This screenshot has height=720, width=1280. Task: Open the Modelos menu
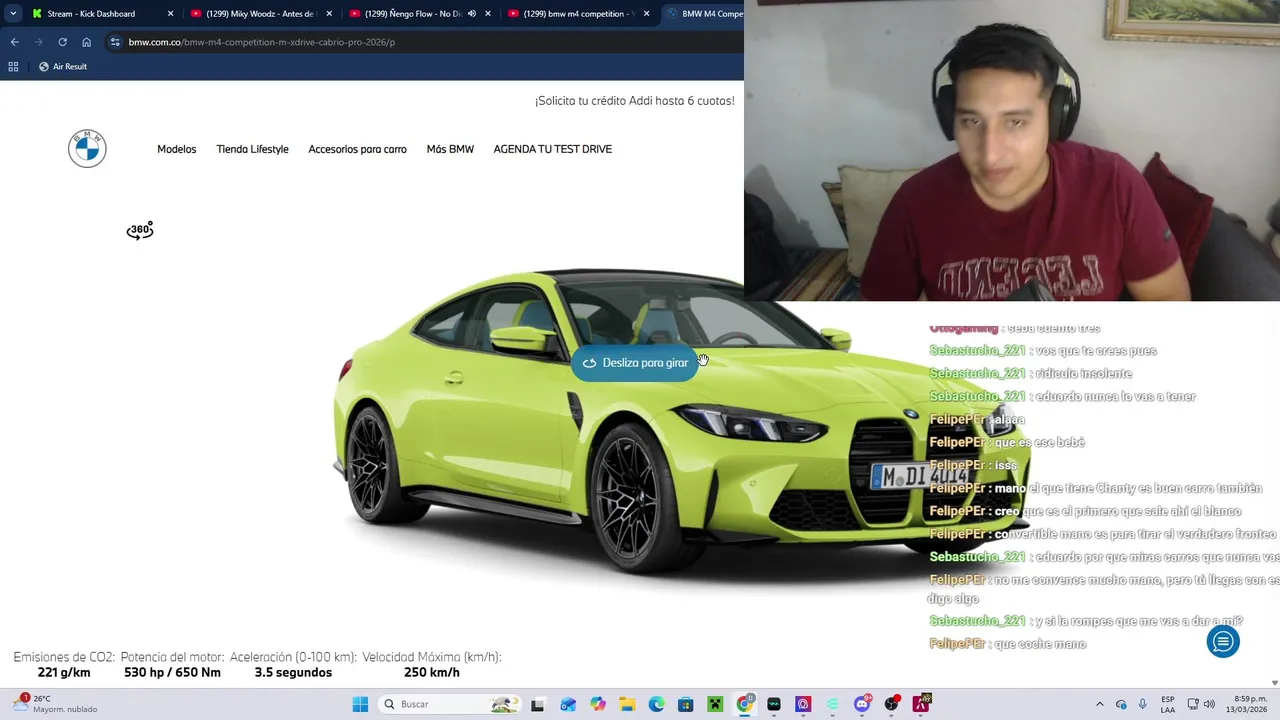coord(177,149)
